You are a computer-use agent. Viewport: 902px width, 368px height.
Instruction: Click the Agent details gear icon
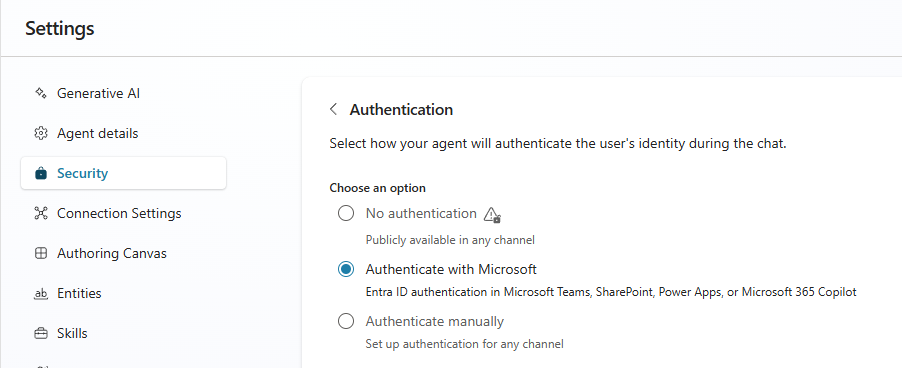click(40, 133)
